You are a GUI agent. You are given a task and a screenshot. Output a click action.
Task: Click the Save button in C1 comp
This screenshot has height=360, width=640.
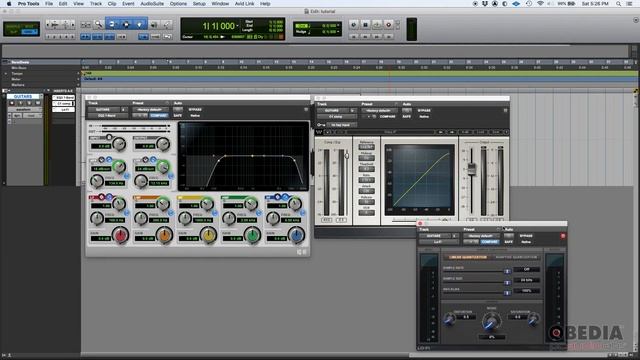coord(496,132)
